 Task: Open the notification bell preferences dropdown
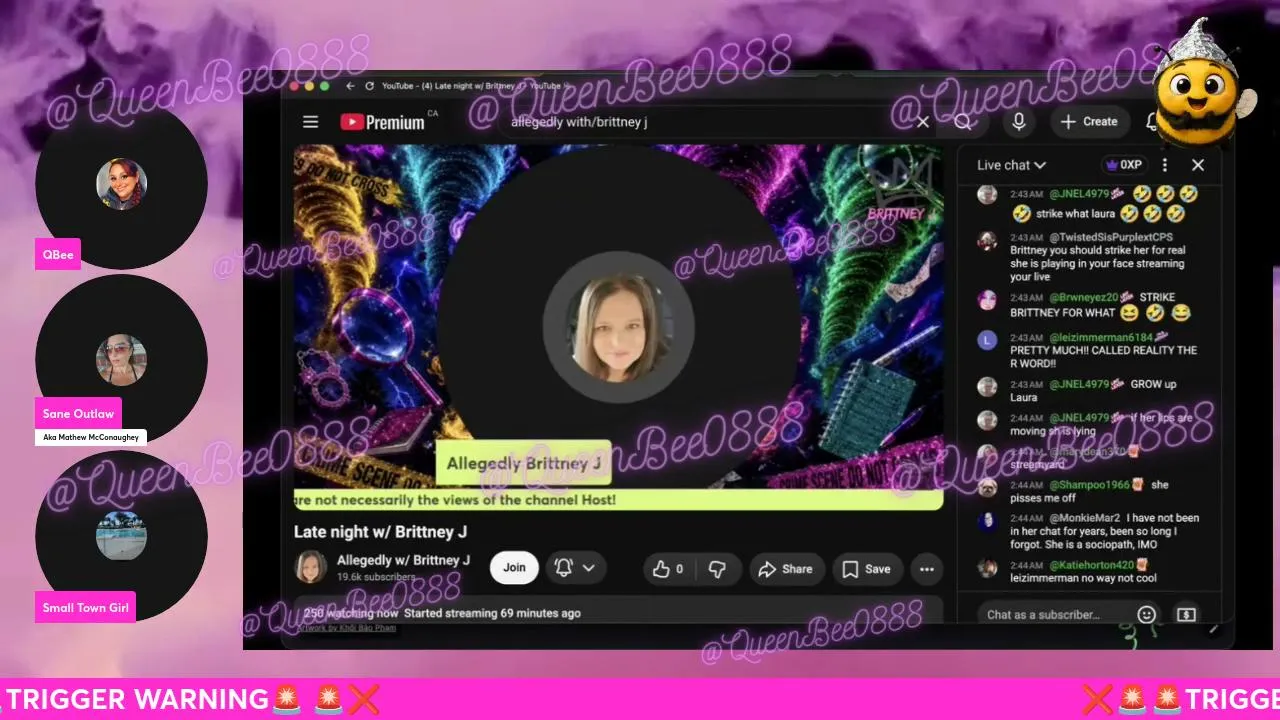point(575,568)
